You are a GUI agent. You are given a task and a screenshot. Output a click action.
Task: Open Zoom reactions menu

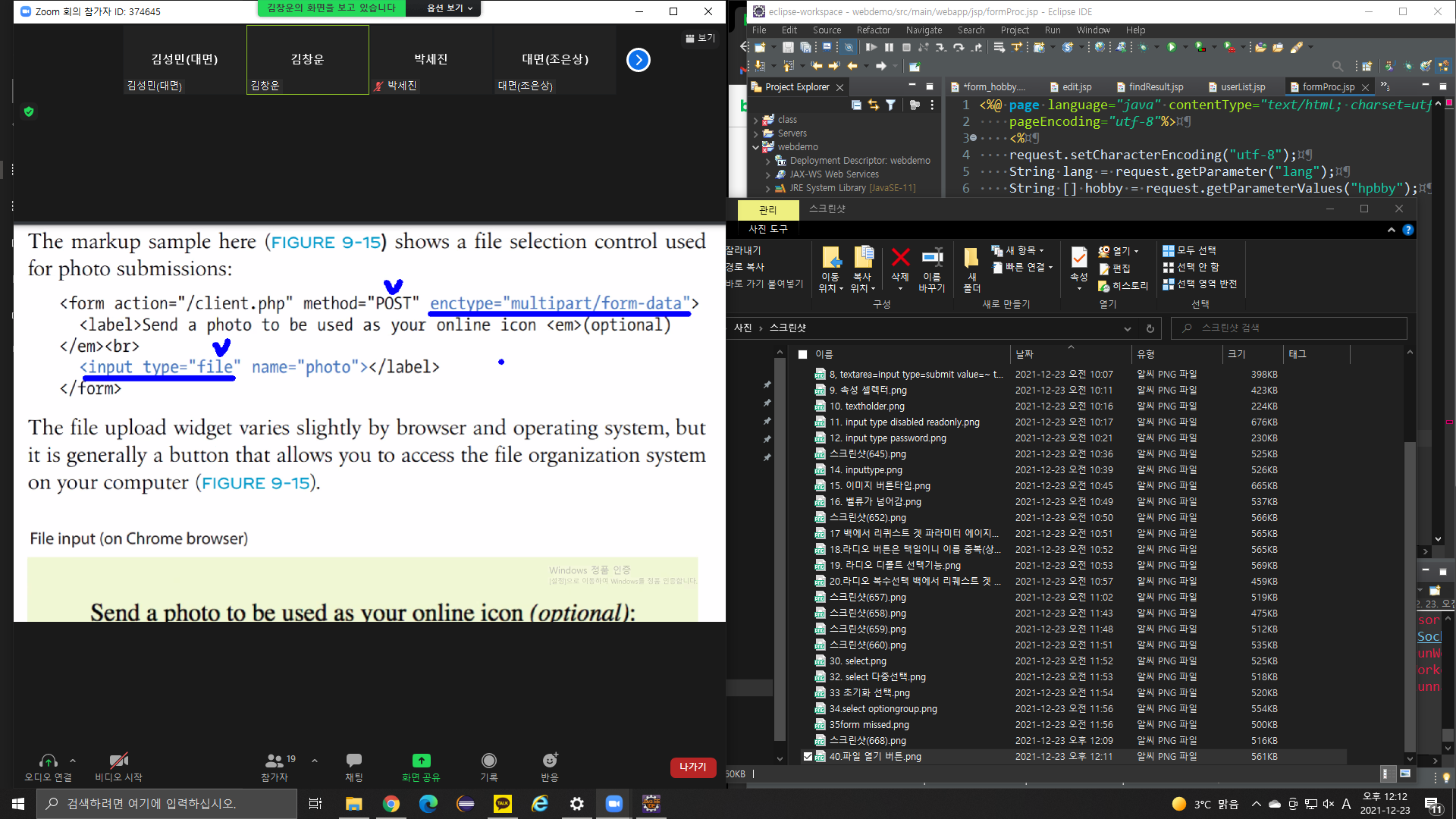click(x=550, y=761)
